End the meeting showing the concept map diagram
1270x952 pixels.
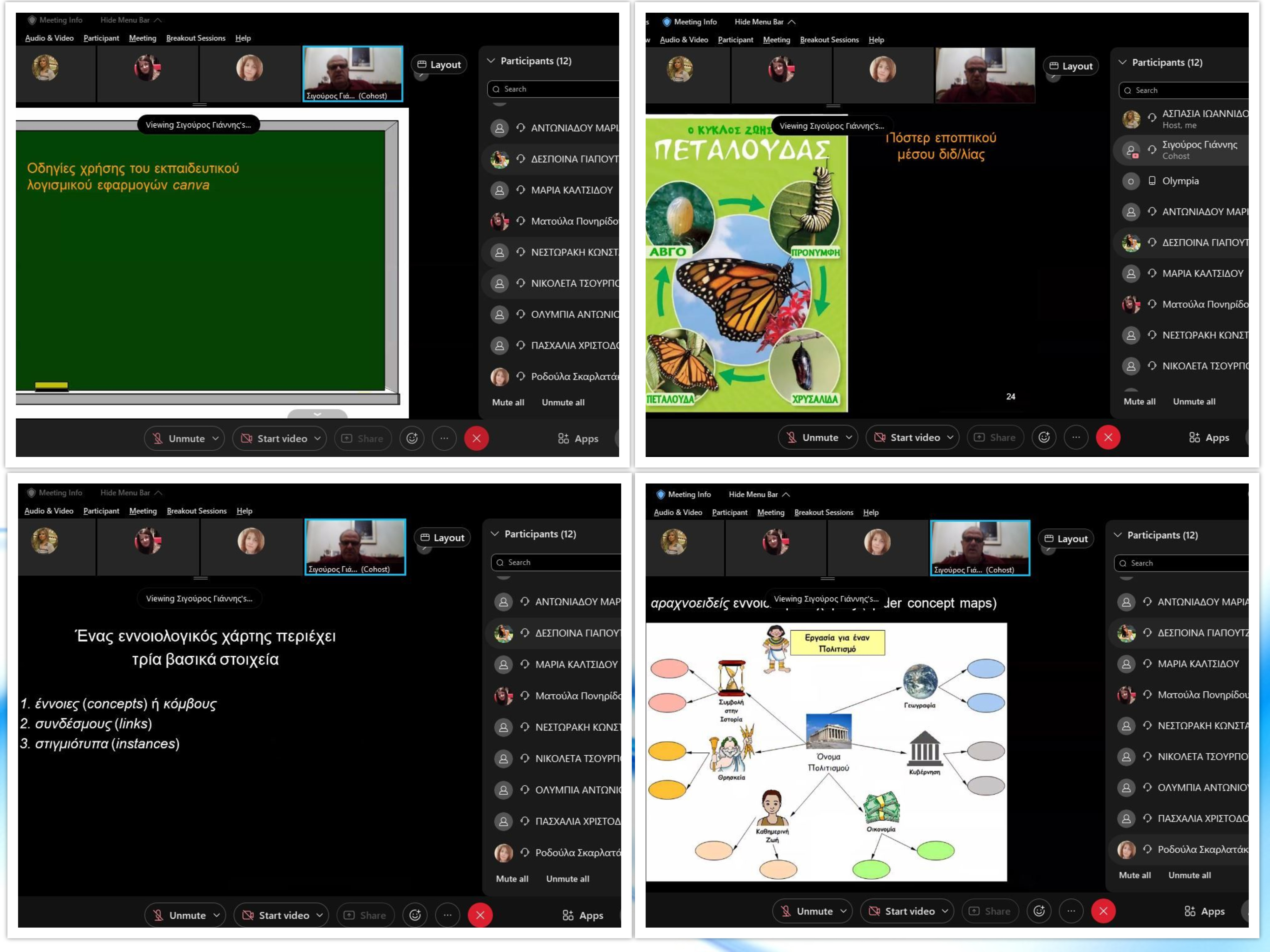point(1103,911)
